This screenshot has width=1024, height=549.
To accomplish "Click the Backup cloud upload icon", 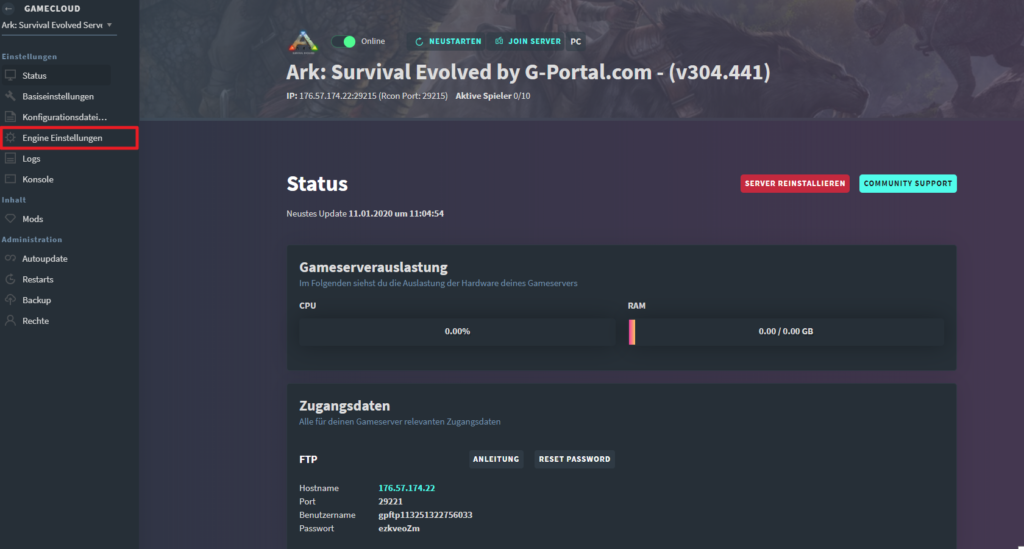I will coord(10,300).
